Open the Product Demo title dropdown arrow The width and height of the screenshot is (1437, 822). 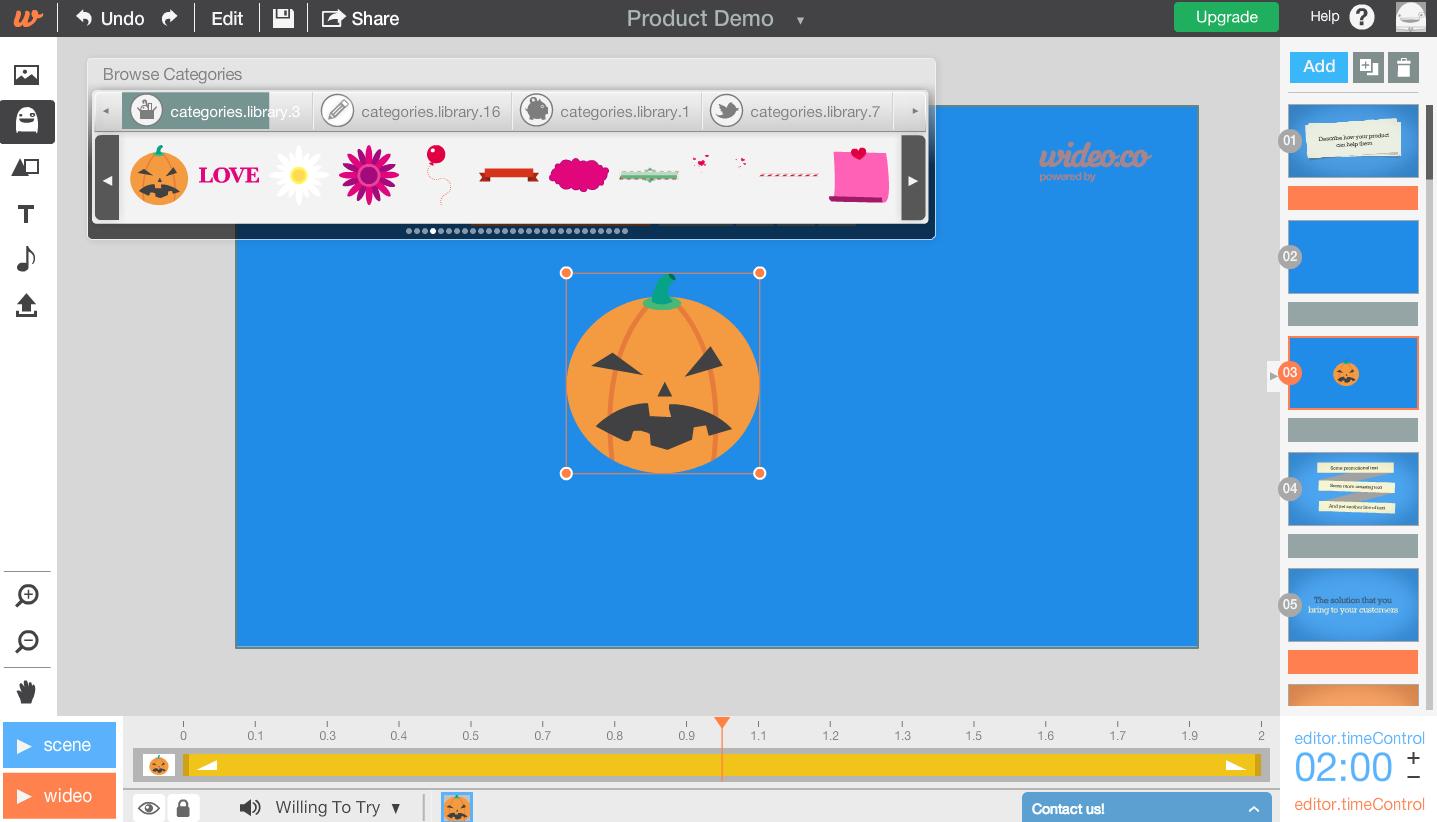click(800, 20)
